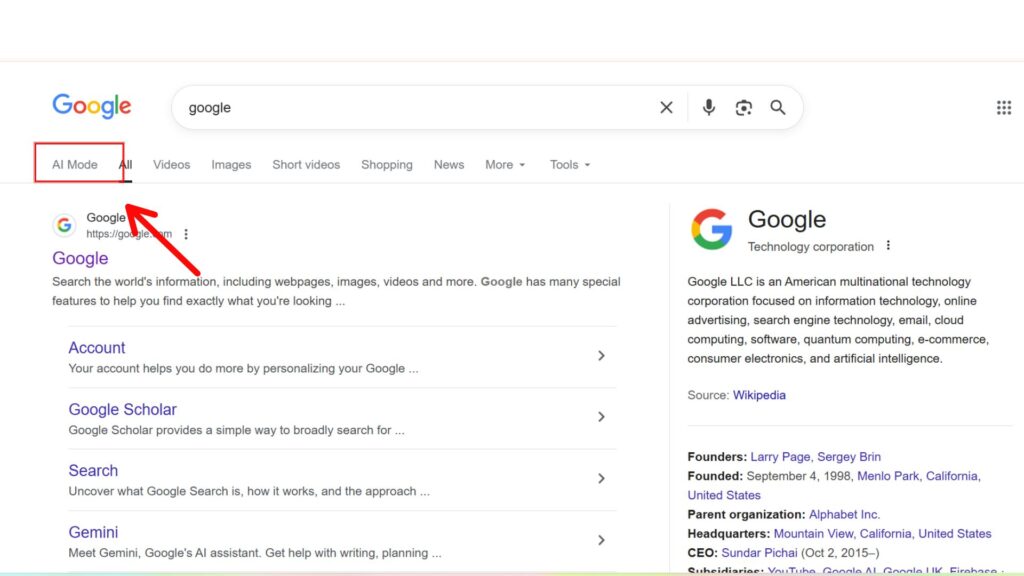This screenshot has width=1024, height=576.
Task: Expand the Google Scholar sitelink chevron
Action: [x=601, y=417]
